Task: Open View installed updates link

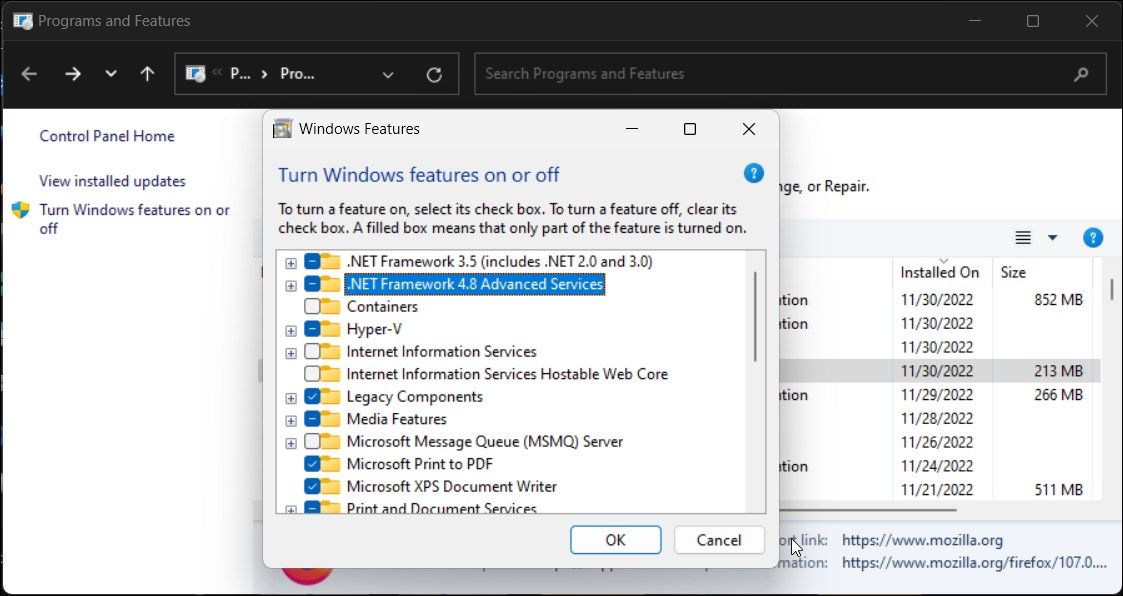Action: [112, 181]
